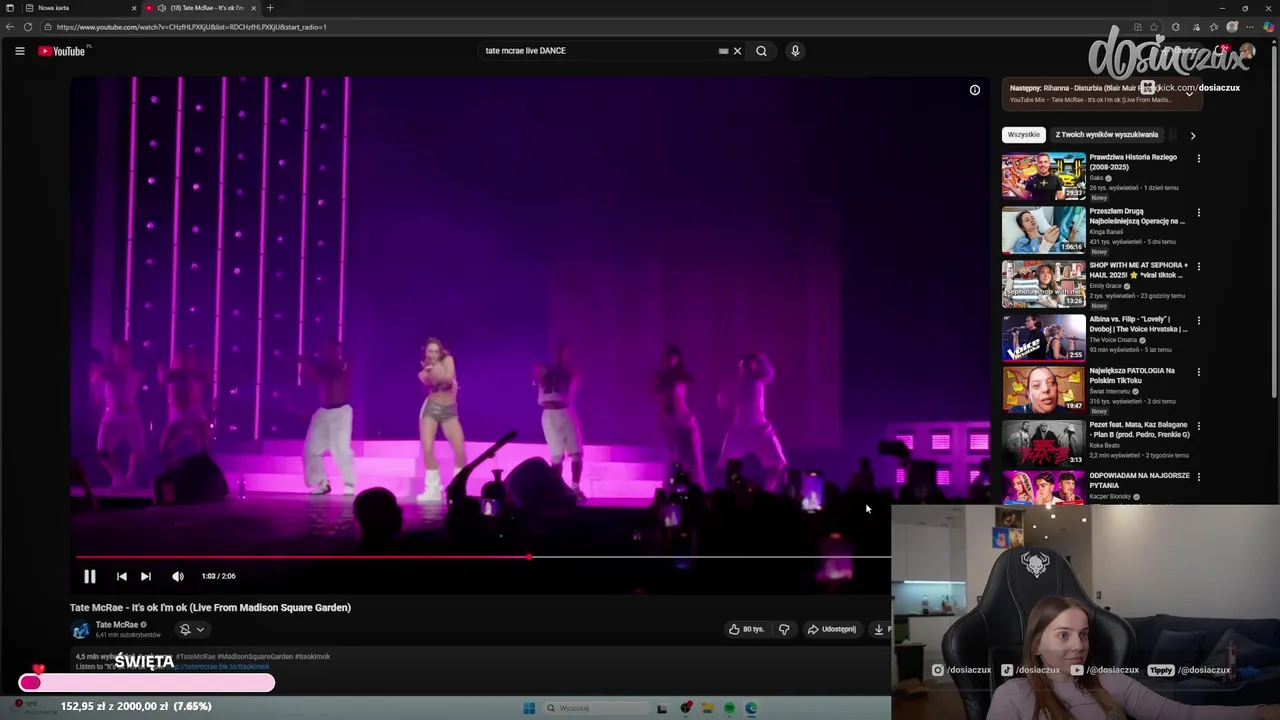
Task: Open Tate McRae channel avatar
Action: coord(80,630)
